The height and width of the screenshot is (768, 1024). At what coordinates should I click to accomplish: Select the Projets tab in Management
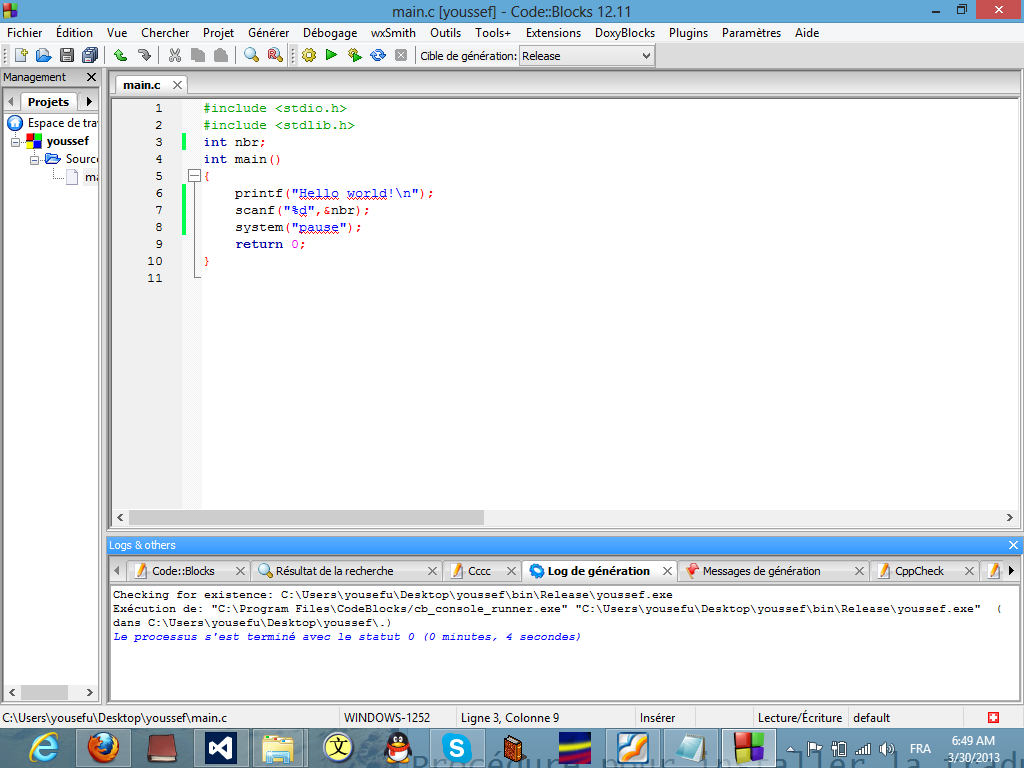[48, 102]
